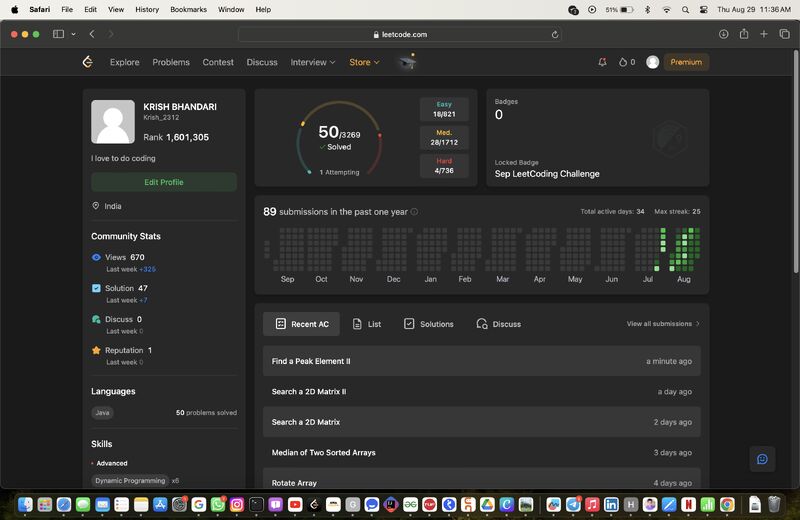Click the solved problems progress ring
This screenshot has width=800, height=520.
pos(339,139)
